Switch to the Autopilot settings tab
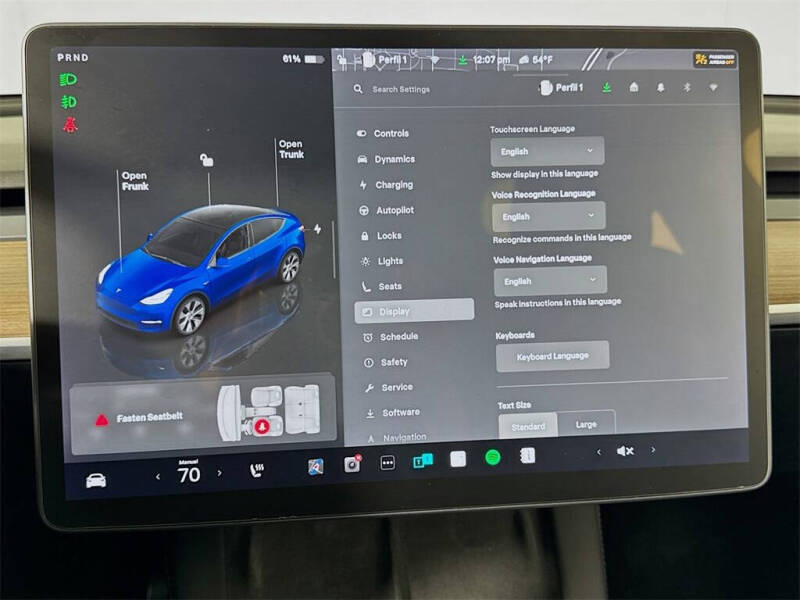The width and height of the screenshot is (800, 600). tap(391, 210)
